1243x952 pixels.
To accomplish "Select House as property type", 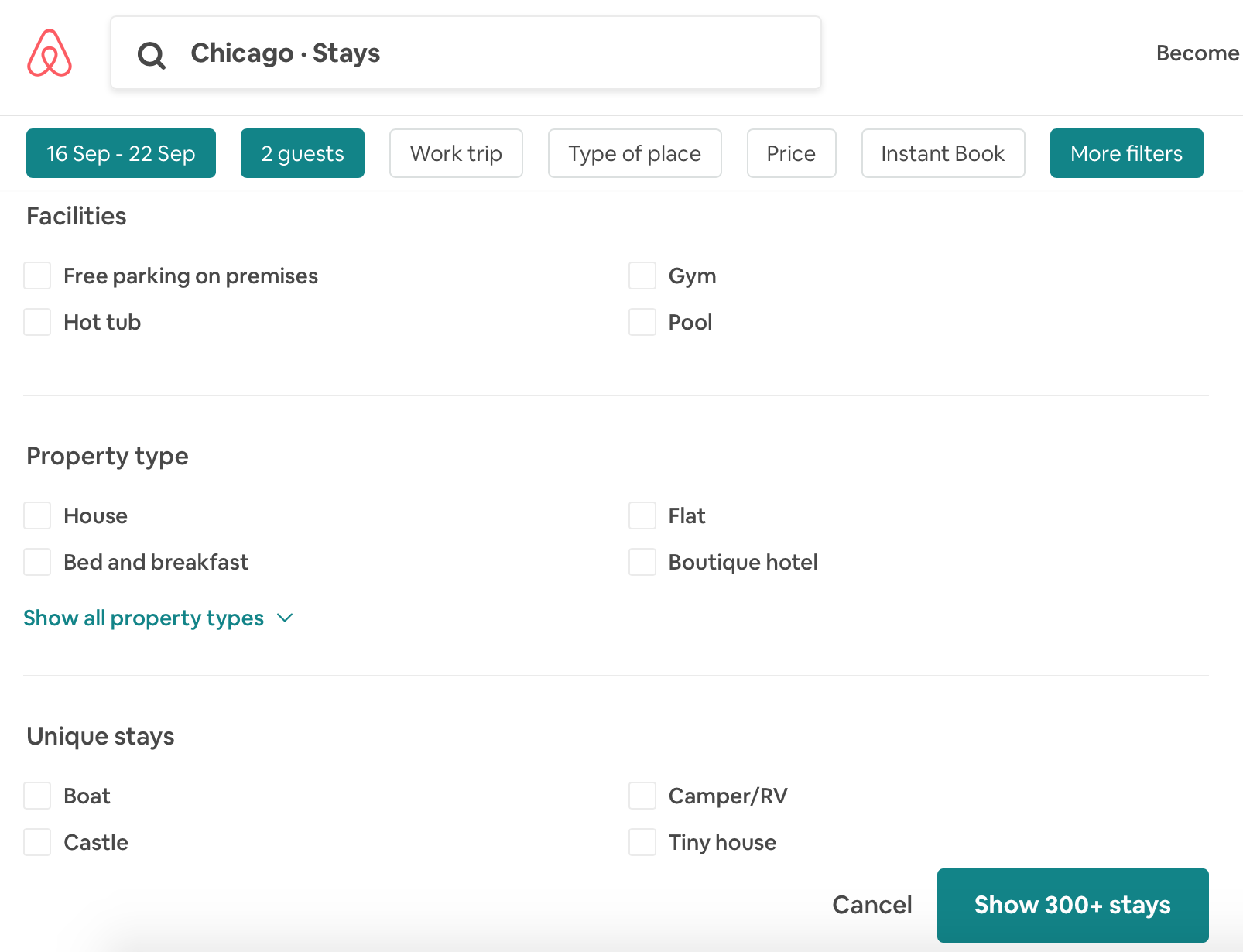I will click(37, 515).
